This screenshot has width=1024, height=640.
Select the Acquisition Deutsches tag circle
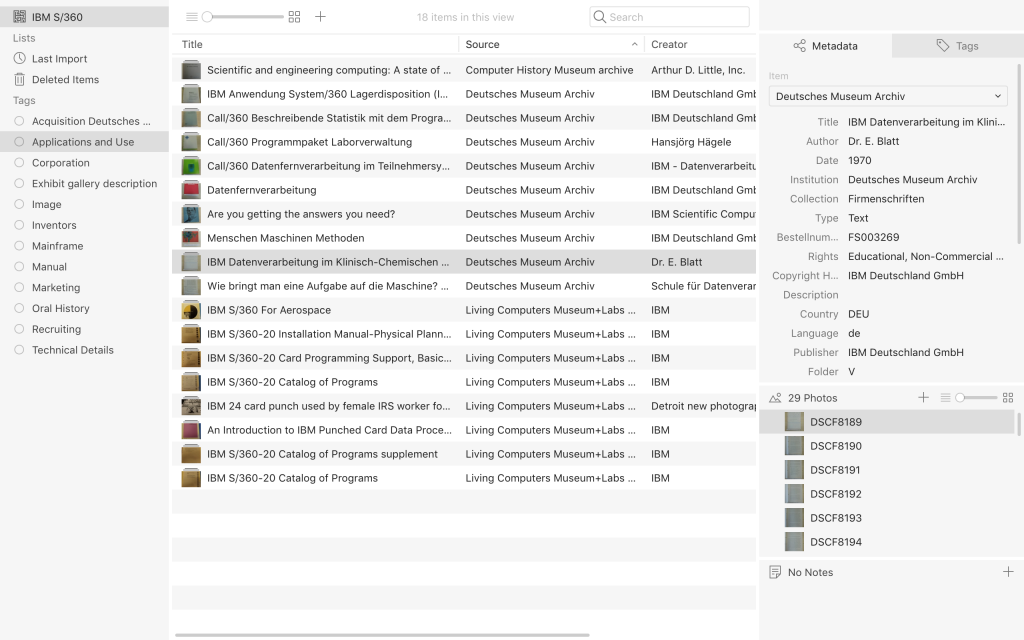tap(19, 121)
